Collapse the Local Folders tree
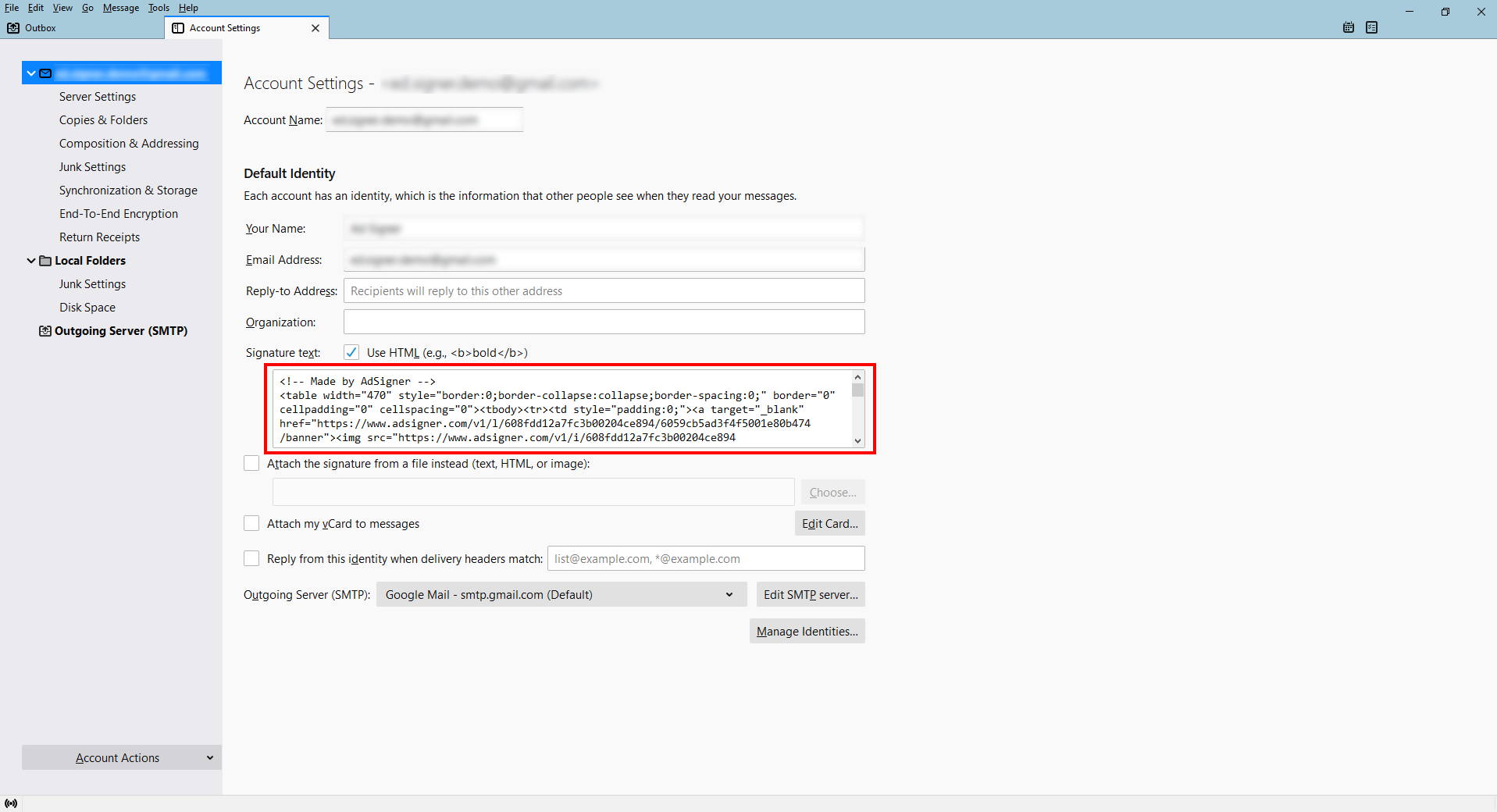Viewport: 1497px width, 812px height. 31,261
